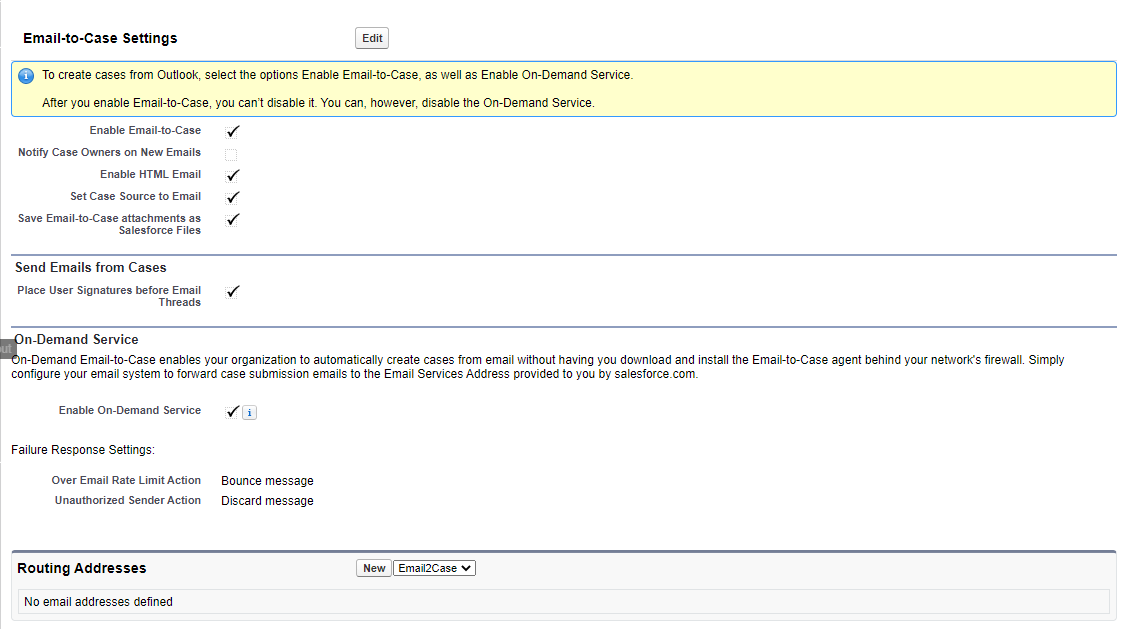Click the Routing Addresses section header bar
1123x629 pixels.
click(81, 567)
